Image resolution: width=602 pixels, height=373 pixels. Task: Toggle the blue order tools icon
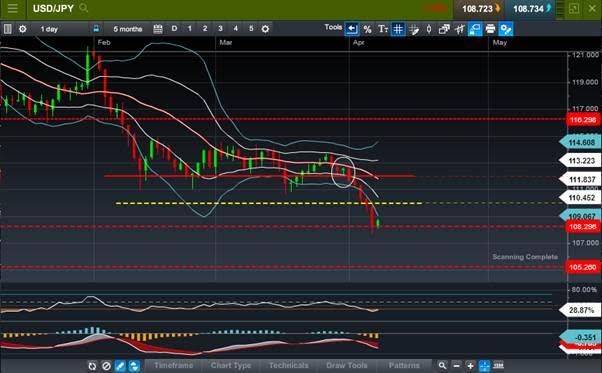point(506,29)
